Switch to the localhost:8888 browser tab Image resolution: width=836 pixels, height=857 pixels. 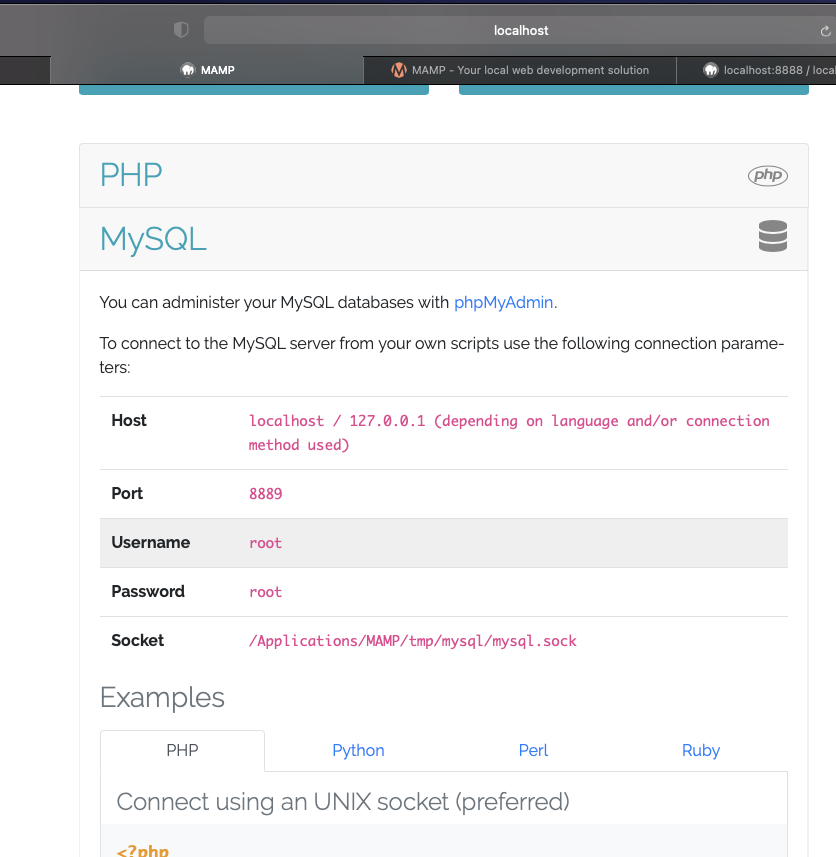pos(756,70)
